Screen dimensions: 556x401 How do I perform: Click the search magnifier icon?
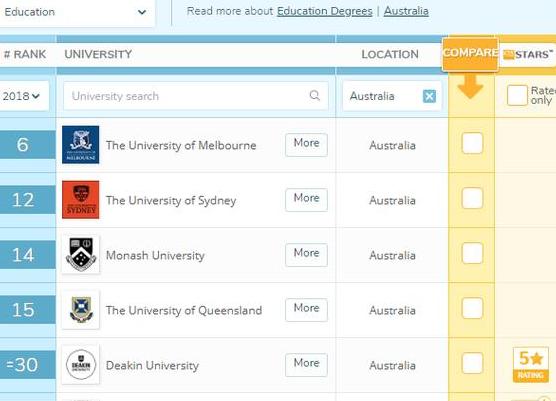point(315,95)
